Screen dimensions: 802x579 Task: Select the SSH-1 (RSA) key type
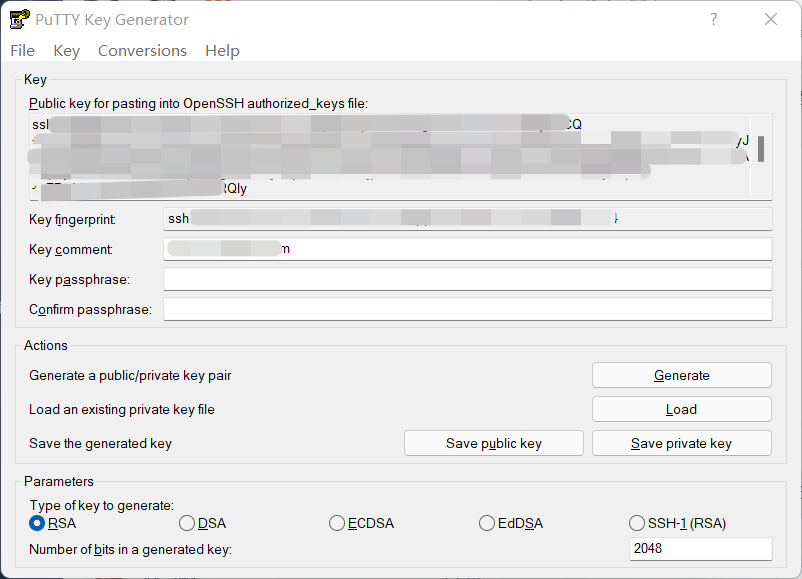pos(678,523)
